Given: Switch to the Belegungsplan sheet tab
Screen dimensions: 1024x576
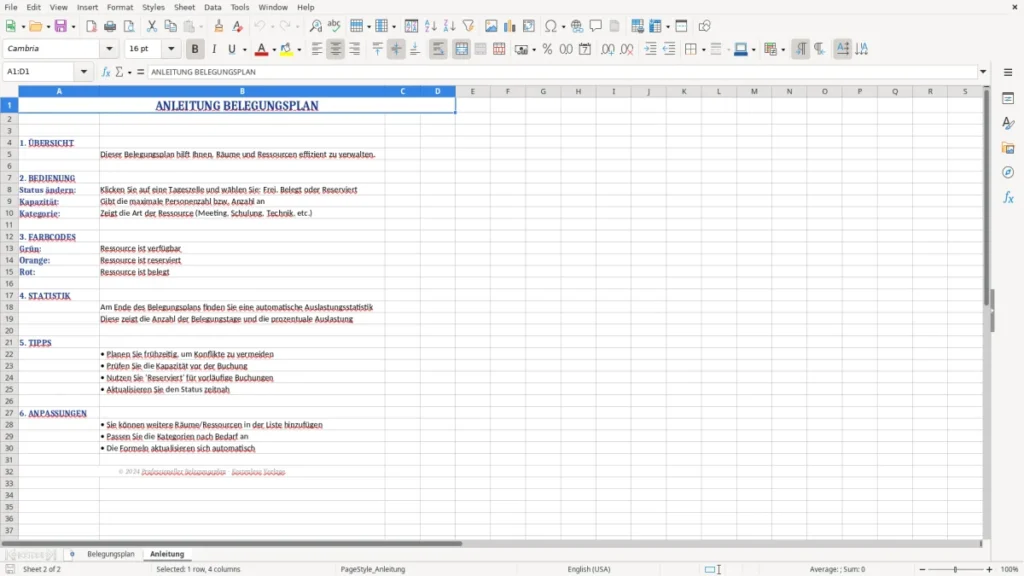Looking at the screenshot, I should point(110,554).
